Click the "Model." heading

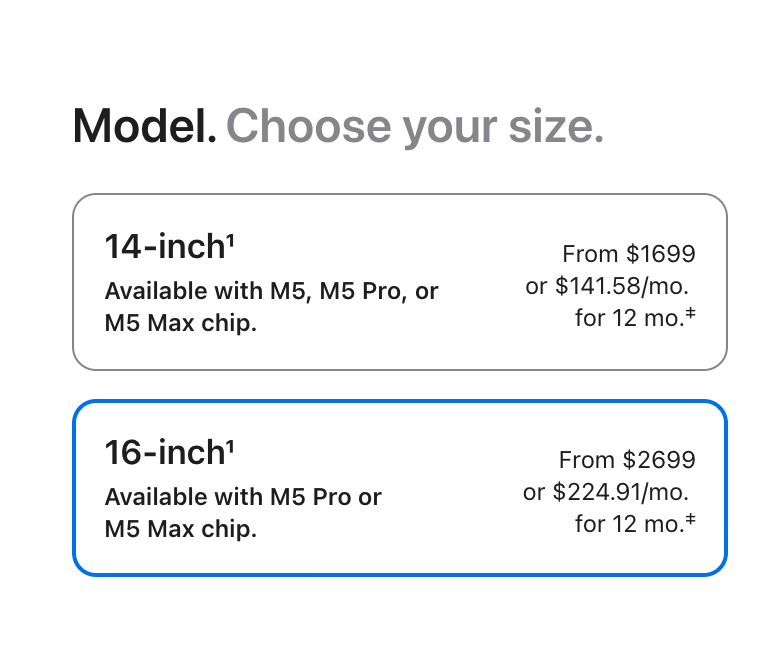click(144, 127)
